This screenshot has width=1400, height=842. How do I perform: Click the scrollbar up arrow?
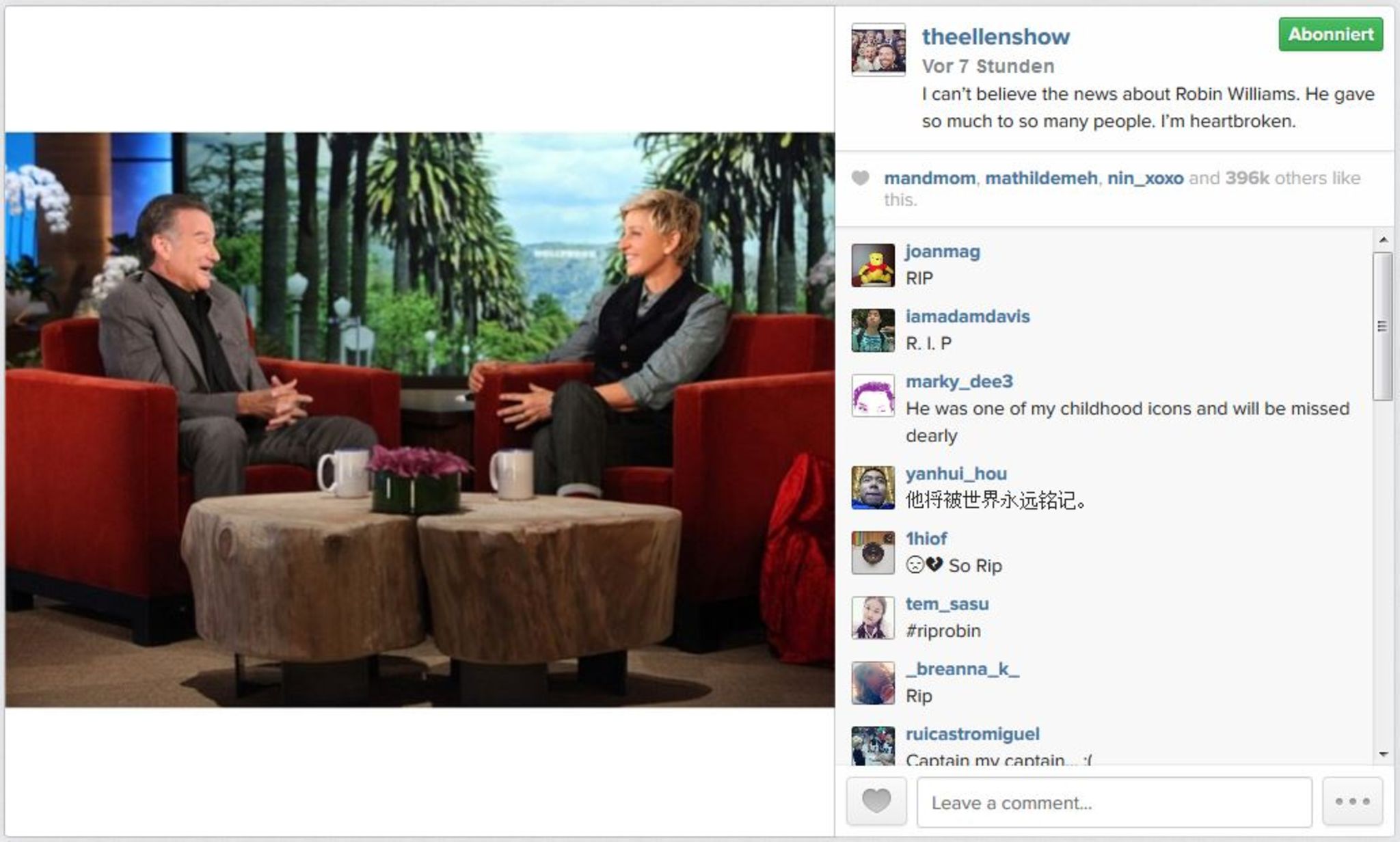click(x=1383, y=240)
